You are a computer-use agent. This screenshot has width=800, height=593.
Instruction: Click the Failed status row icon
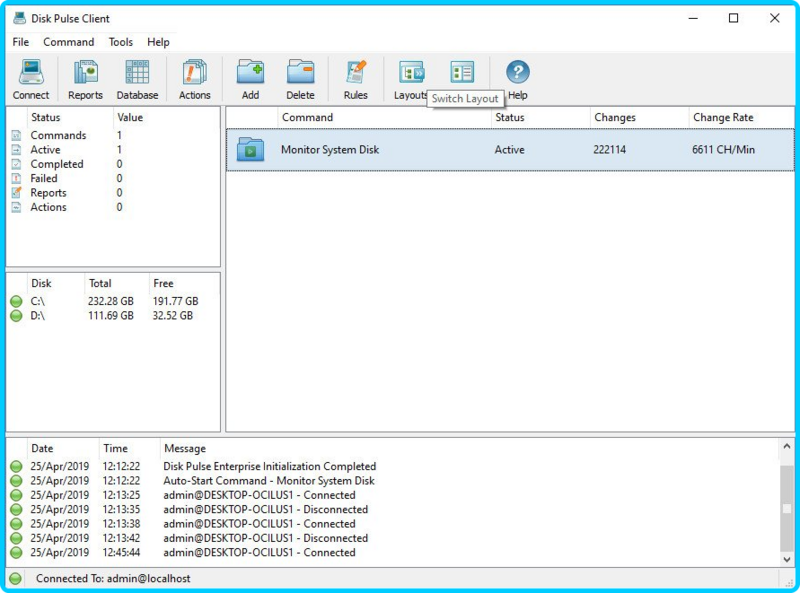click(16, 179)
